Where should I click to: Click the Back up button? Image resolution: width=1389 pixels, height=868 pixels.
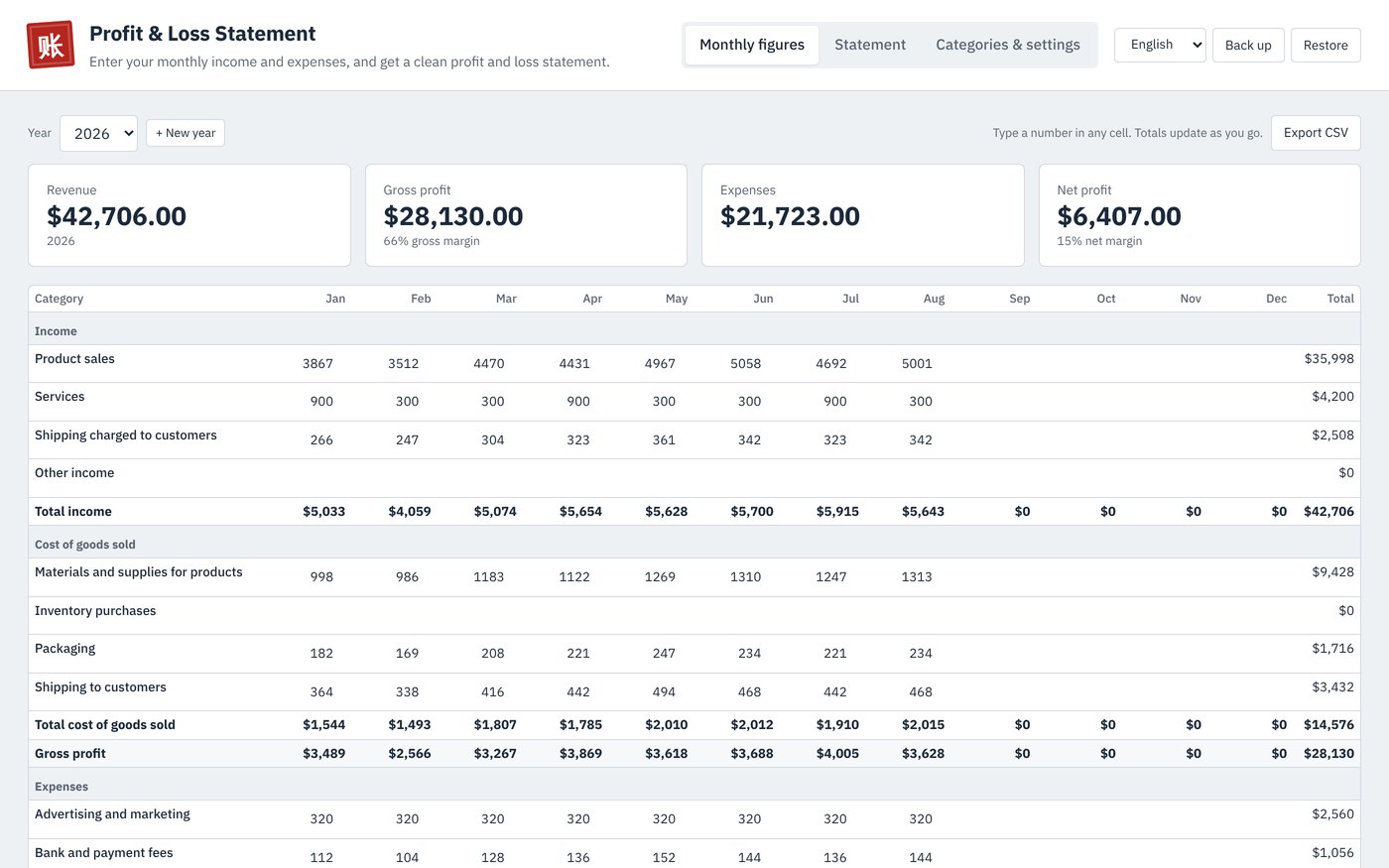tap(1248, 45)
